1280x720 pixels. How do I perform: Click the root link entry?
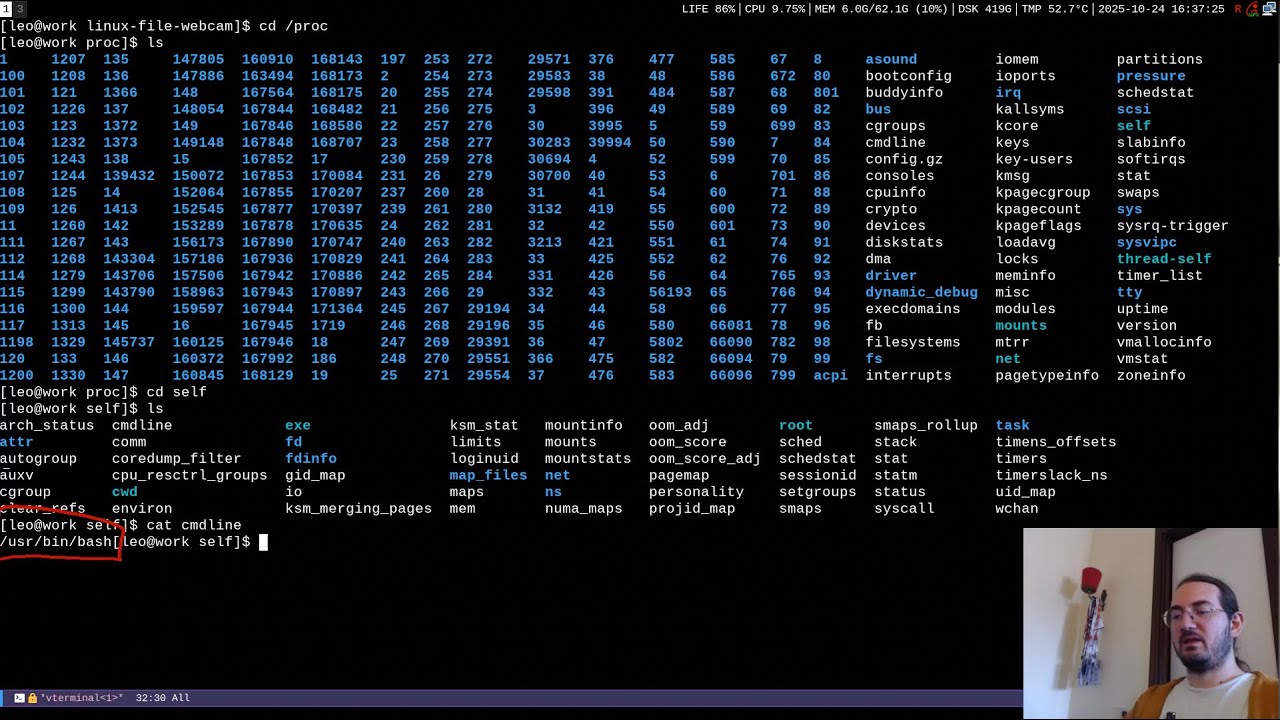tap(796, 426)
